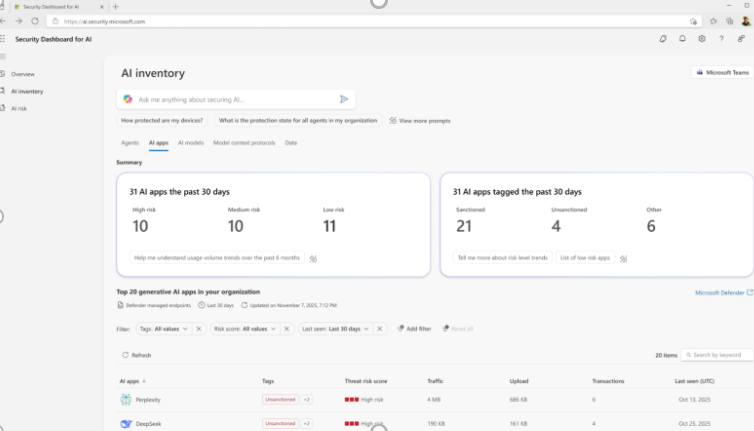Image resolution: width=754 pixels, height=431 pixels.
Task: Click protection state for all agents prompt
Action: (x=298, y=120)
